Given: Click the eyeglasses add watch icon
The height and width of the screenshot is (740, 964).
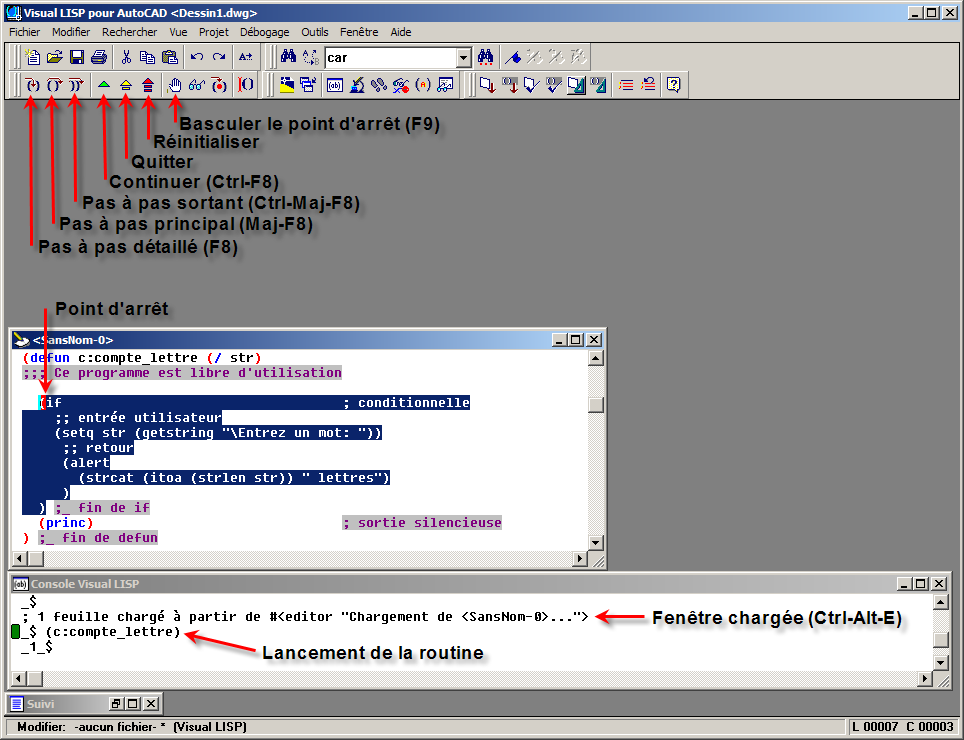Looking at the screenshot, I should 197,85.
